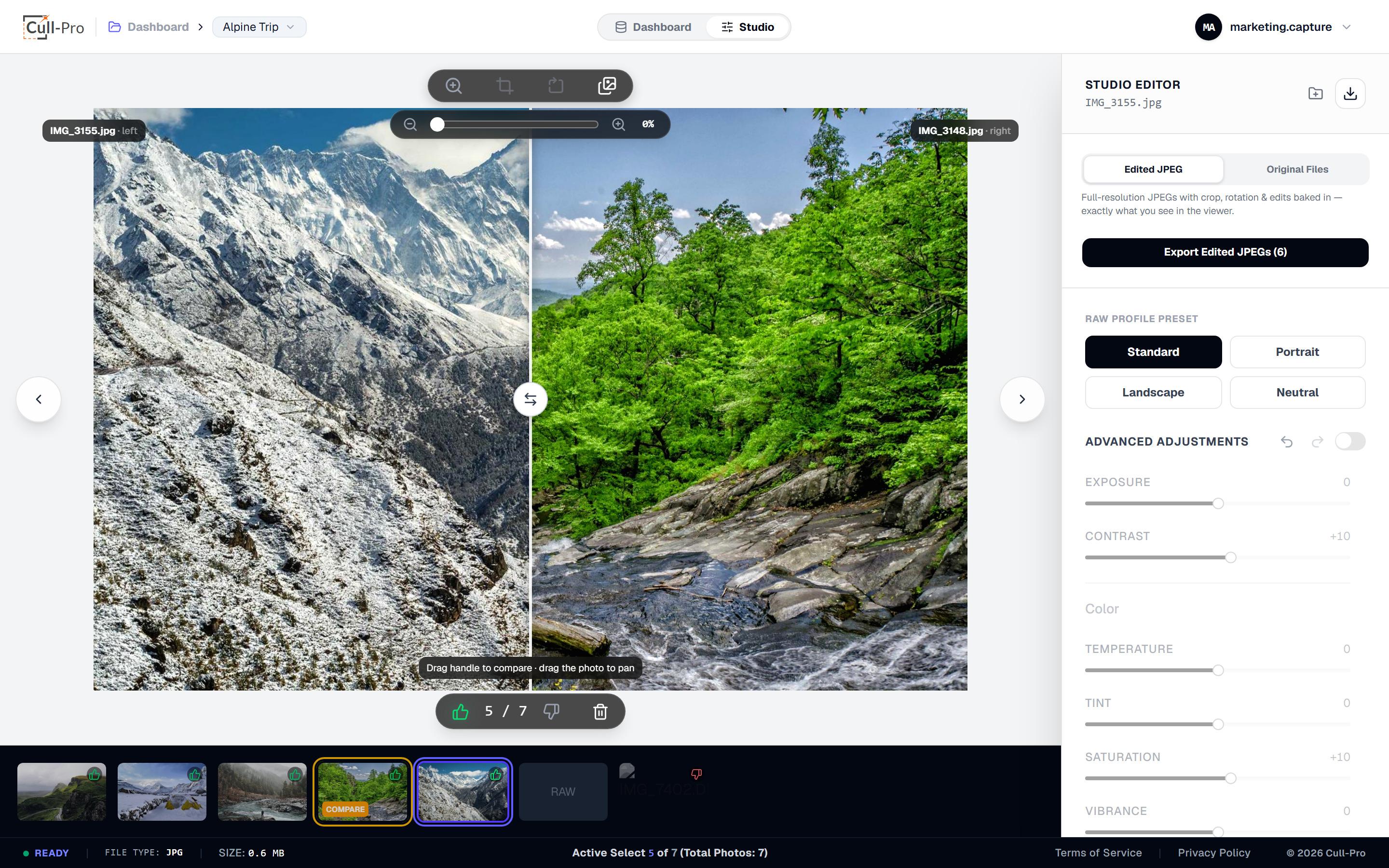Click the Saturation slider handle
The width and height of the screenshot is (1389, 868).
(1231, 779)
